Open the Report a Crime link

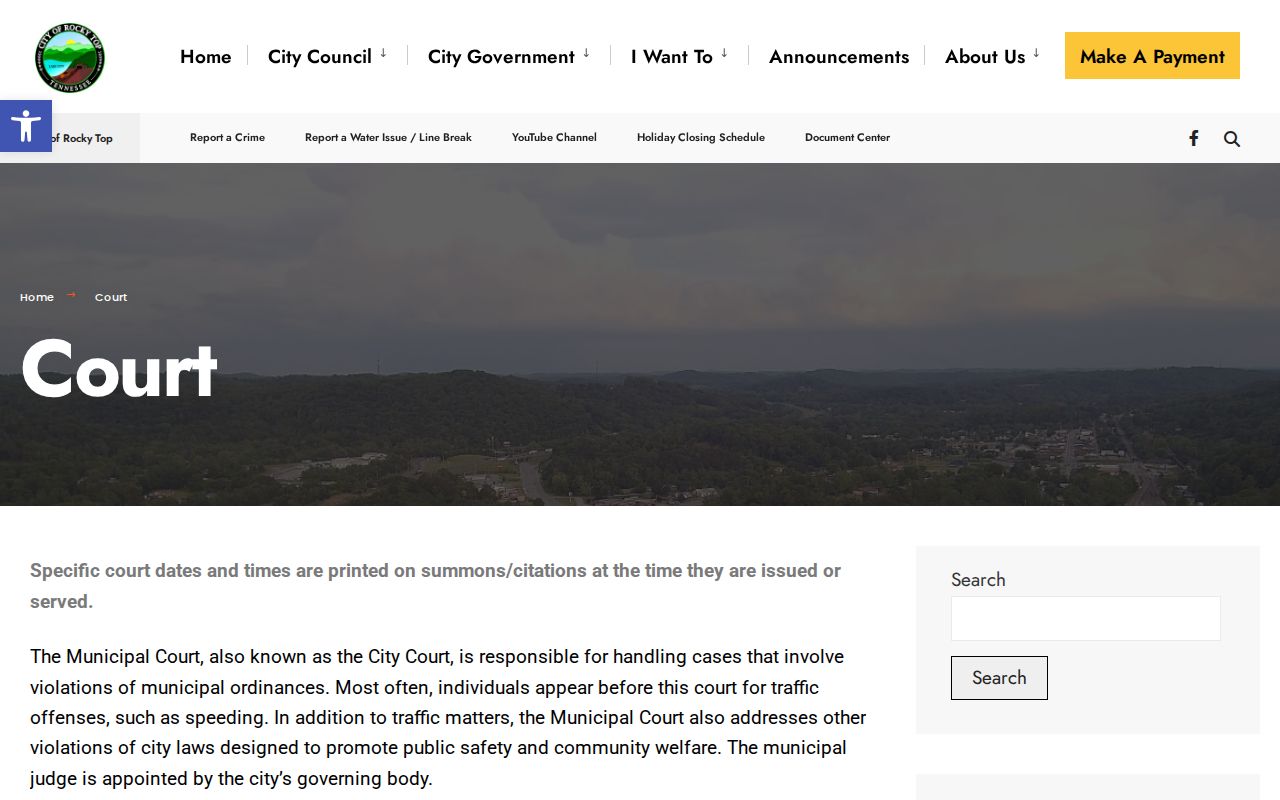point(227,138)
